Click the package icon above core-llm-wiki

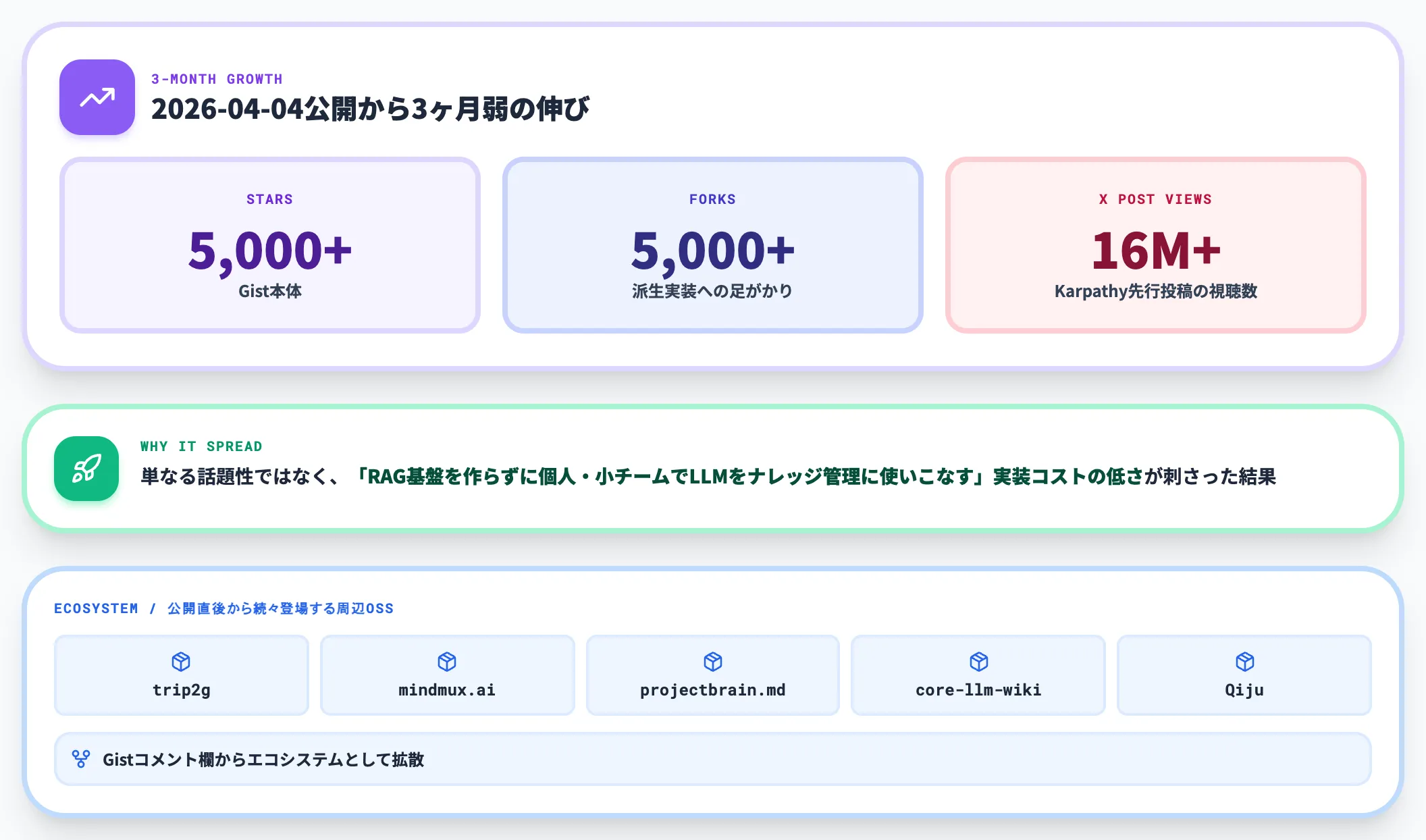(x=979, y=662)
